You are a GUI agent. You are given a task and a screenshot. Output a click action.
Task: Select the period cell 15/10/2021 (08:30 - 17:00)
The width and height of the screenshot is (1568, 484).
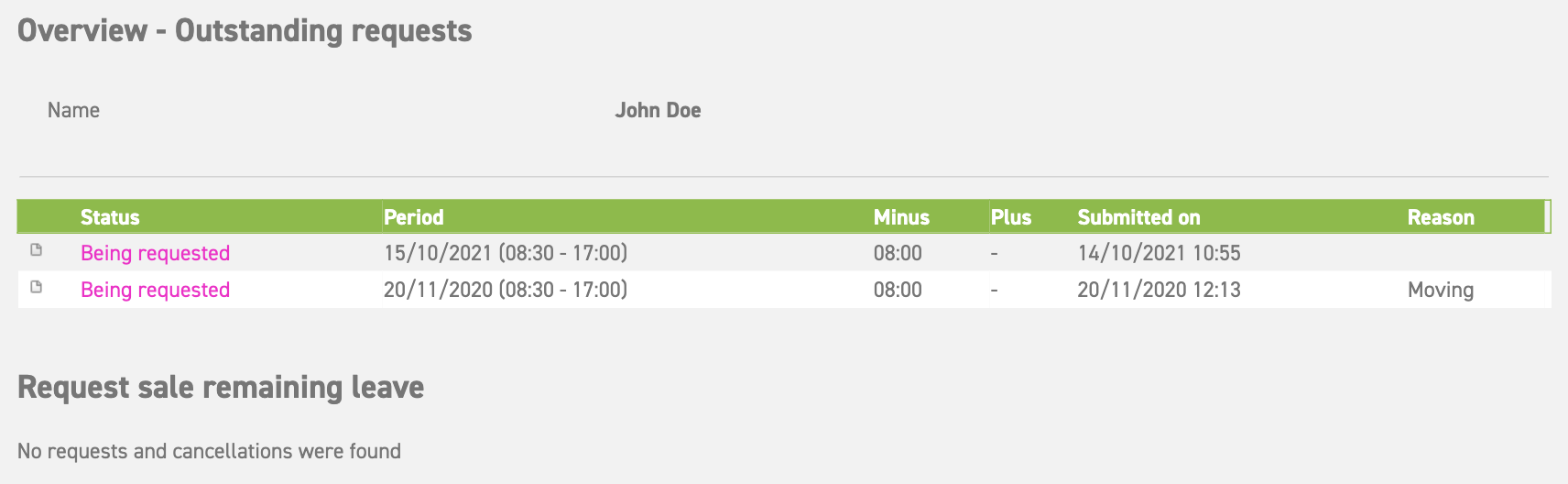[x=506, y=253]
